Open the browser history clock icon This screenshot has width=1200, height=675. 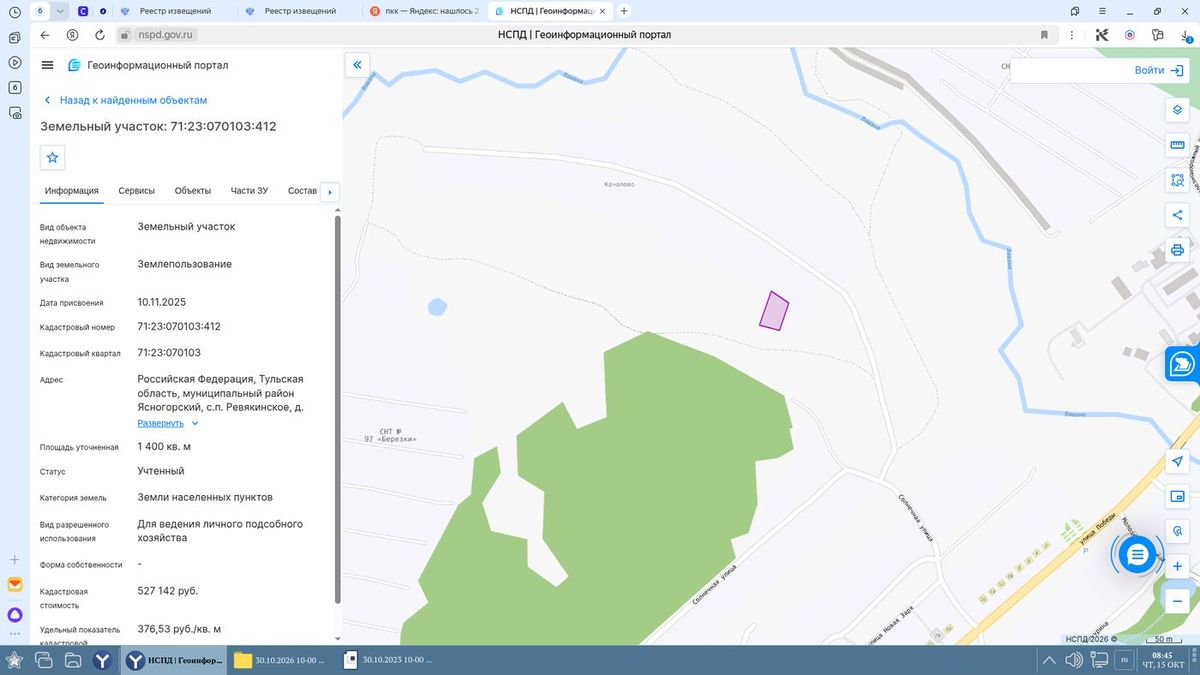point(14,11)
